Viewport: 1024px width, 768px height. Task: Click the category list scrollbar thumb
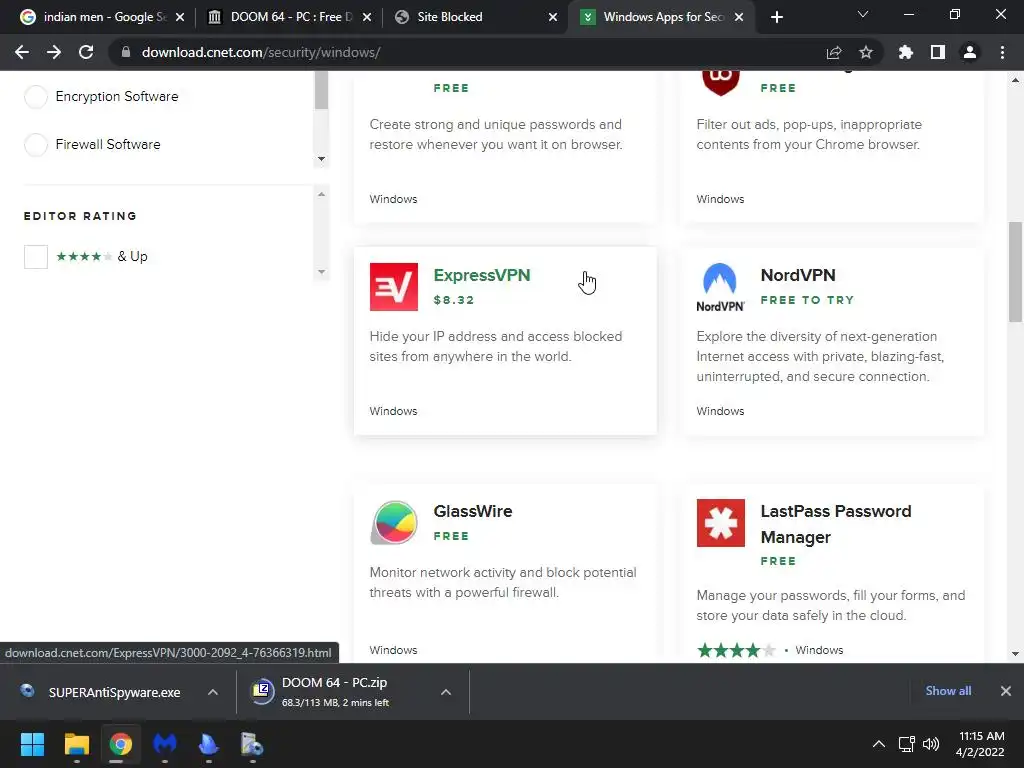click(x=321, y=90)
